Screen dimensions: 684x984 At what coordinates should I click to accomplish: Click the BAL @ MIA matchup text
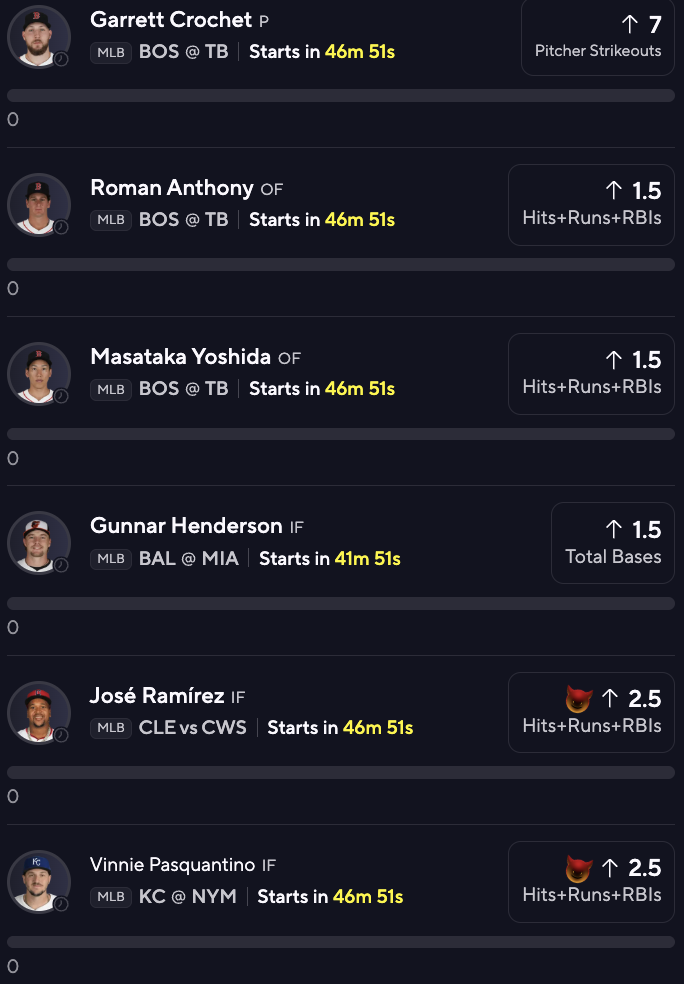pos(189,559)
